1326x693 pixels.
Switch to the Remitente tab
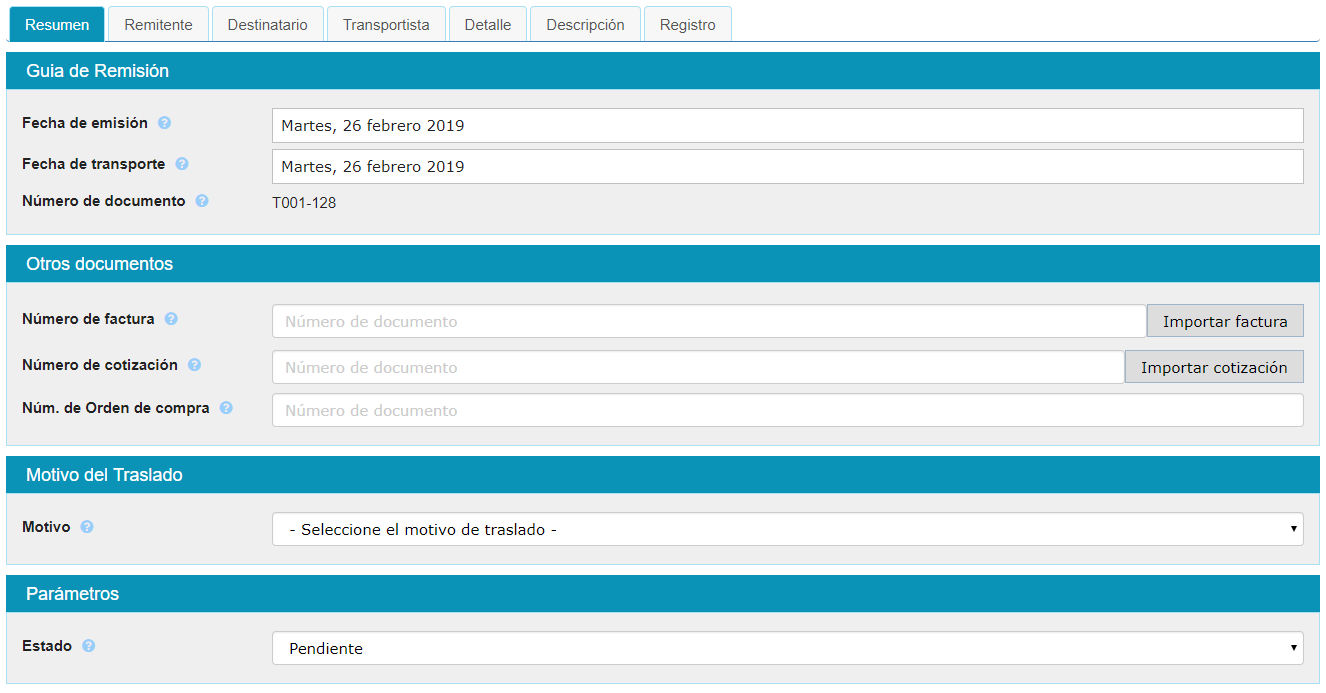pos(158,25)
